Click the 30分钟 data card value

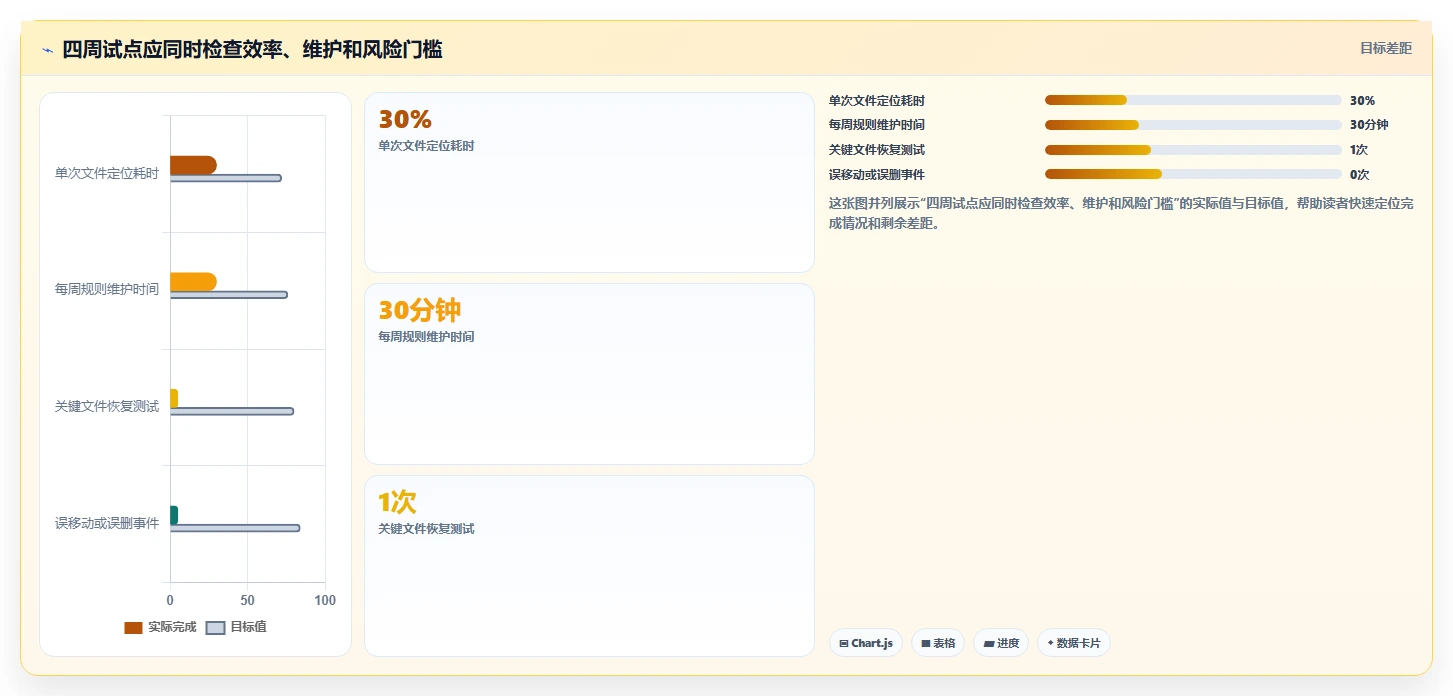click(x=420, y=310)
